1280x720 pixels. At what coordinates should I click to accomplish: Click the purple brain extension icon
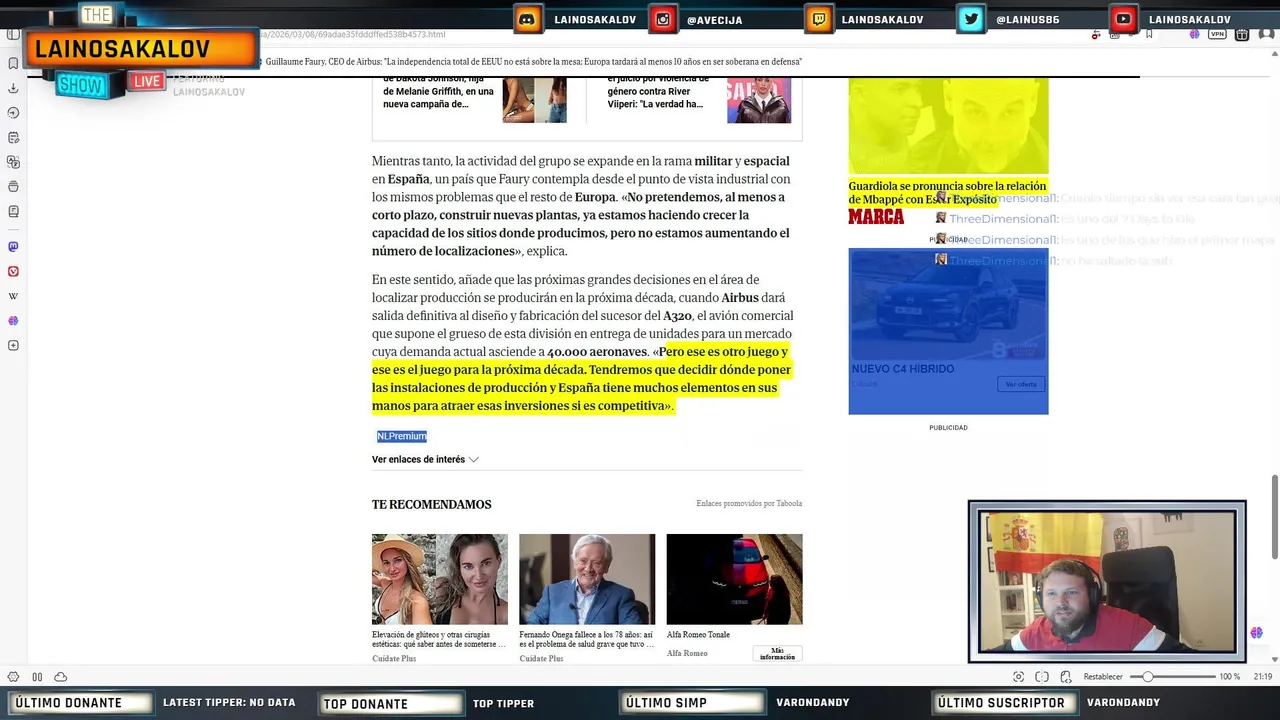(x=1194, y=34)
